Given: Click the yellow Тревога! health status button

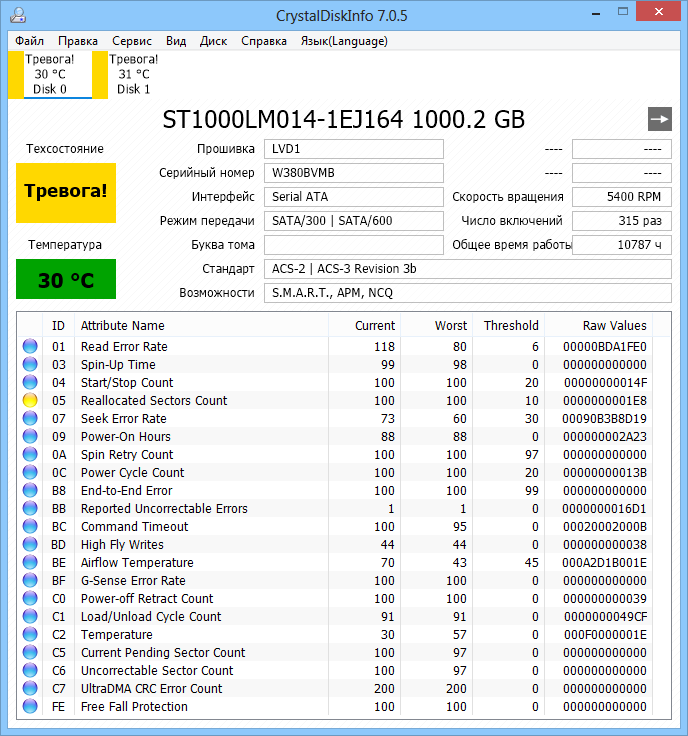Looking at the screenshot, I should [x=66, y=192].
